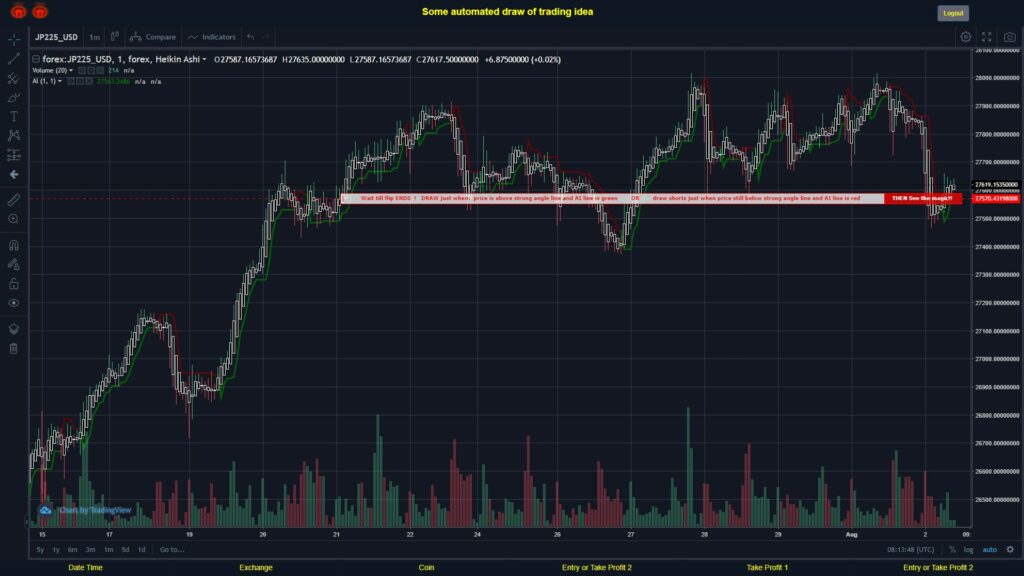The height and width of the screenshot is (576, 1024).
Task: Click the back arrow icon in the sidebar
Action: click(14, 174)
